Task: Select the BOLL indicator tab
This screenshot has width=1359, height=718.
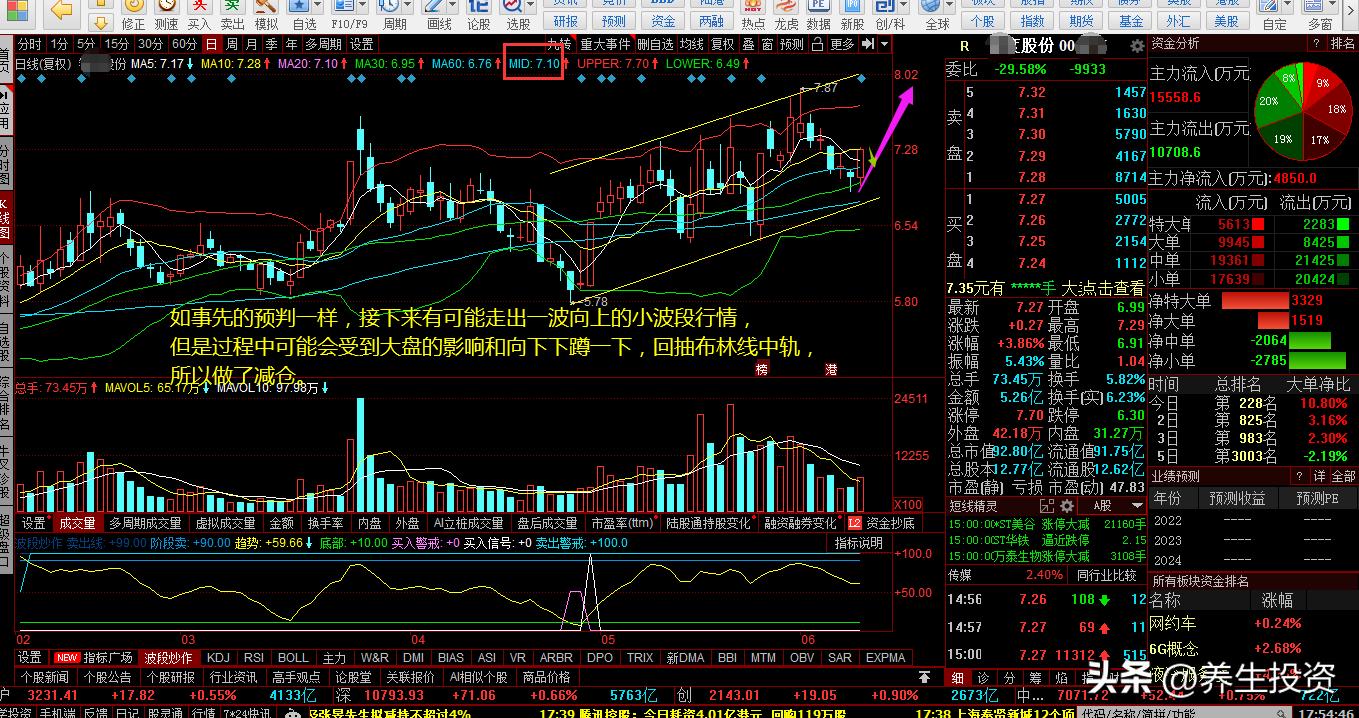Action: tap(293, 657)
